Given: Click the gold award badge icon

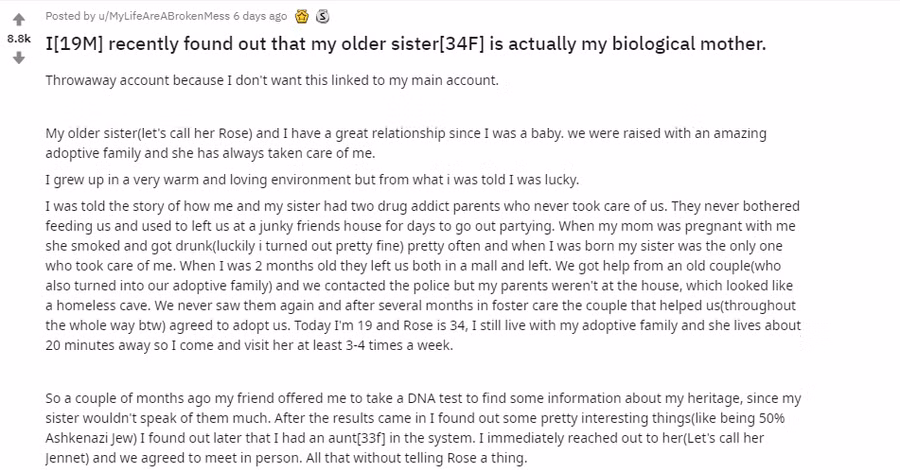Looking at the screenshot, I should (x=302, y=16).
